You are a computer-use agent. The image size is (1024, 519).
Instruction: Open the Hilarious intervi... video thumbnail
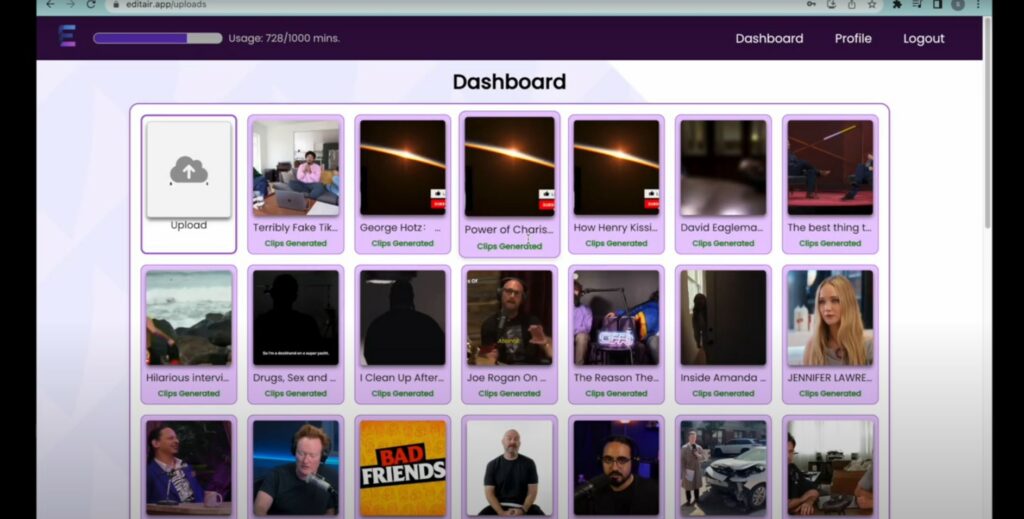189,318
